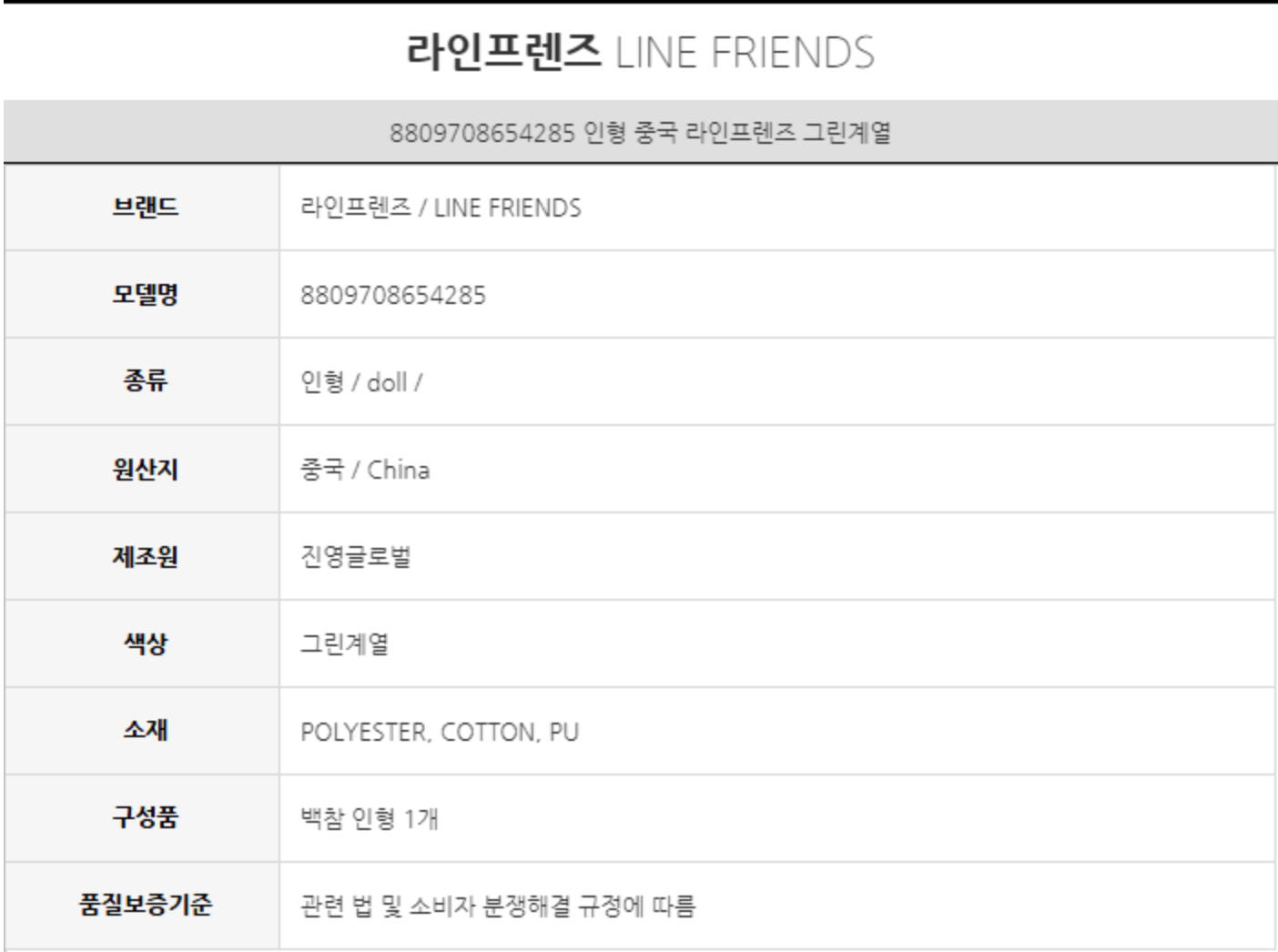Click the 관련 법 및 소비자 분쟁해결 warranty text
1278x952 pixels.
(498, 906)
